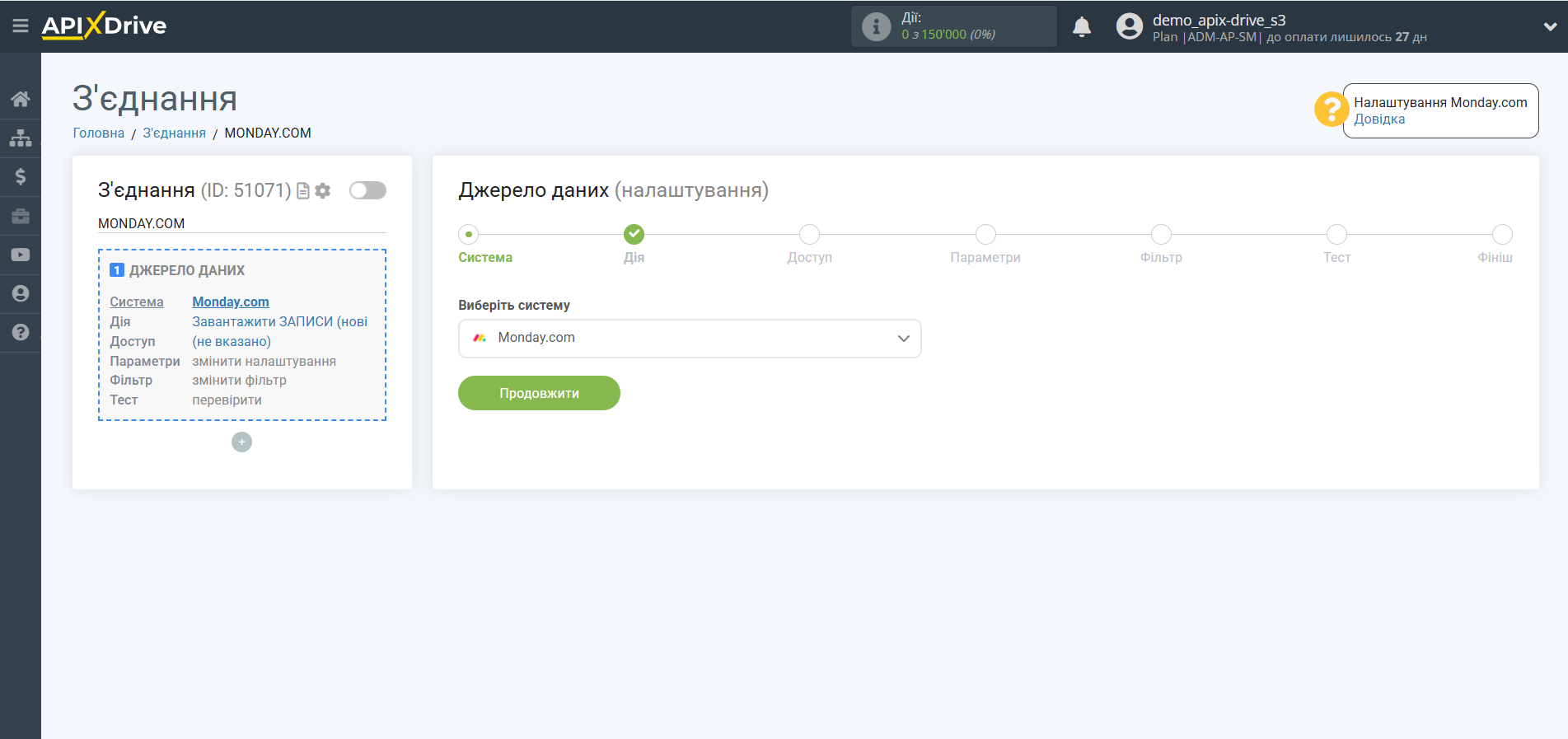Click the account avatar icon
Image resolution: width=1568 pixels, height=739 pixels.
click(1130, 26)
